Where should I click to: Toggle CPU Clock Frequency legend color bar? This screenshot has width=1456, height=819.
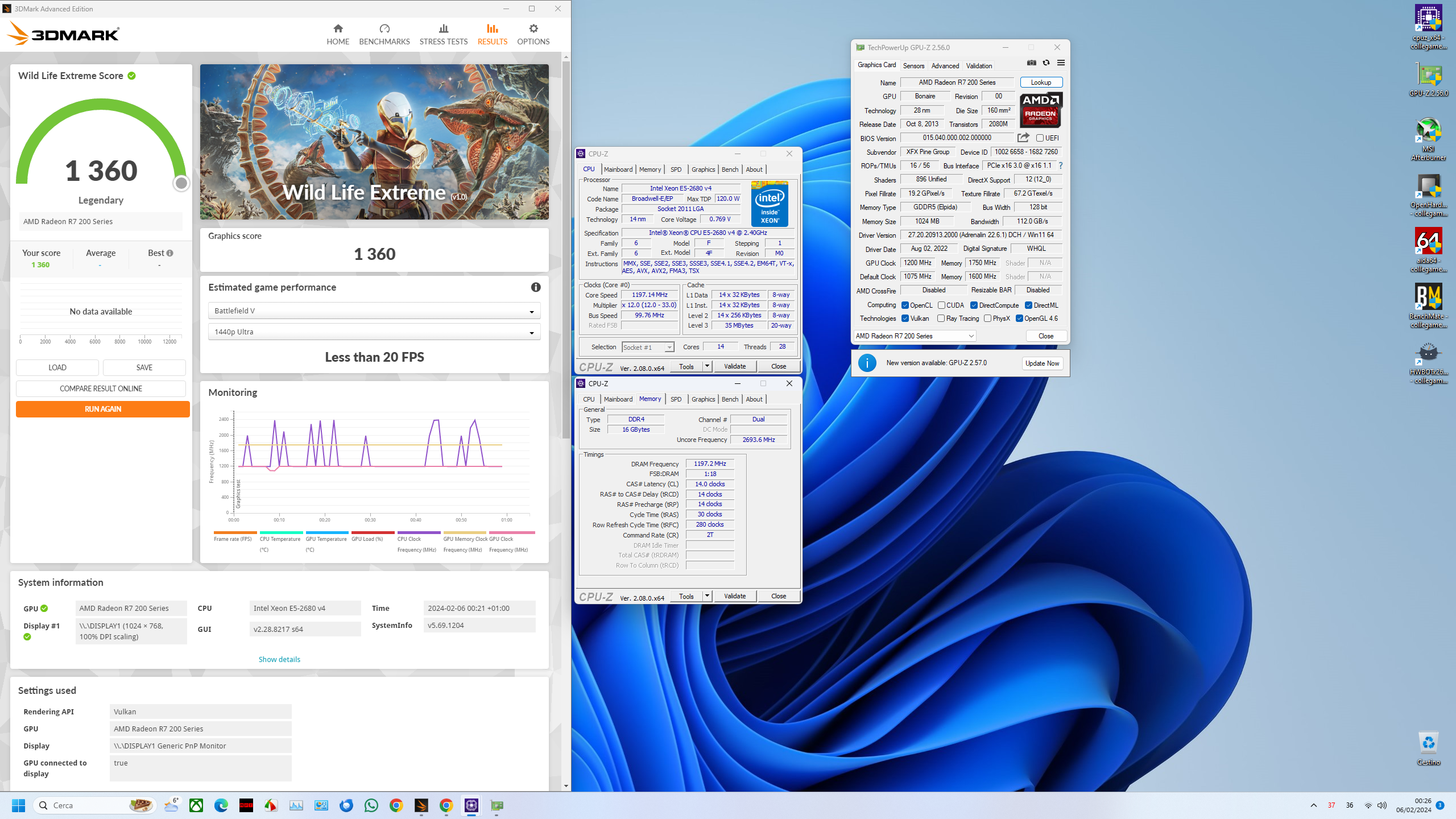419,533
